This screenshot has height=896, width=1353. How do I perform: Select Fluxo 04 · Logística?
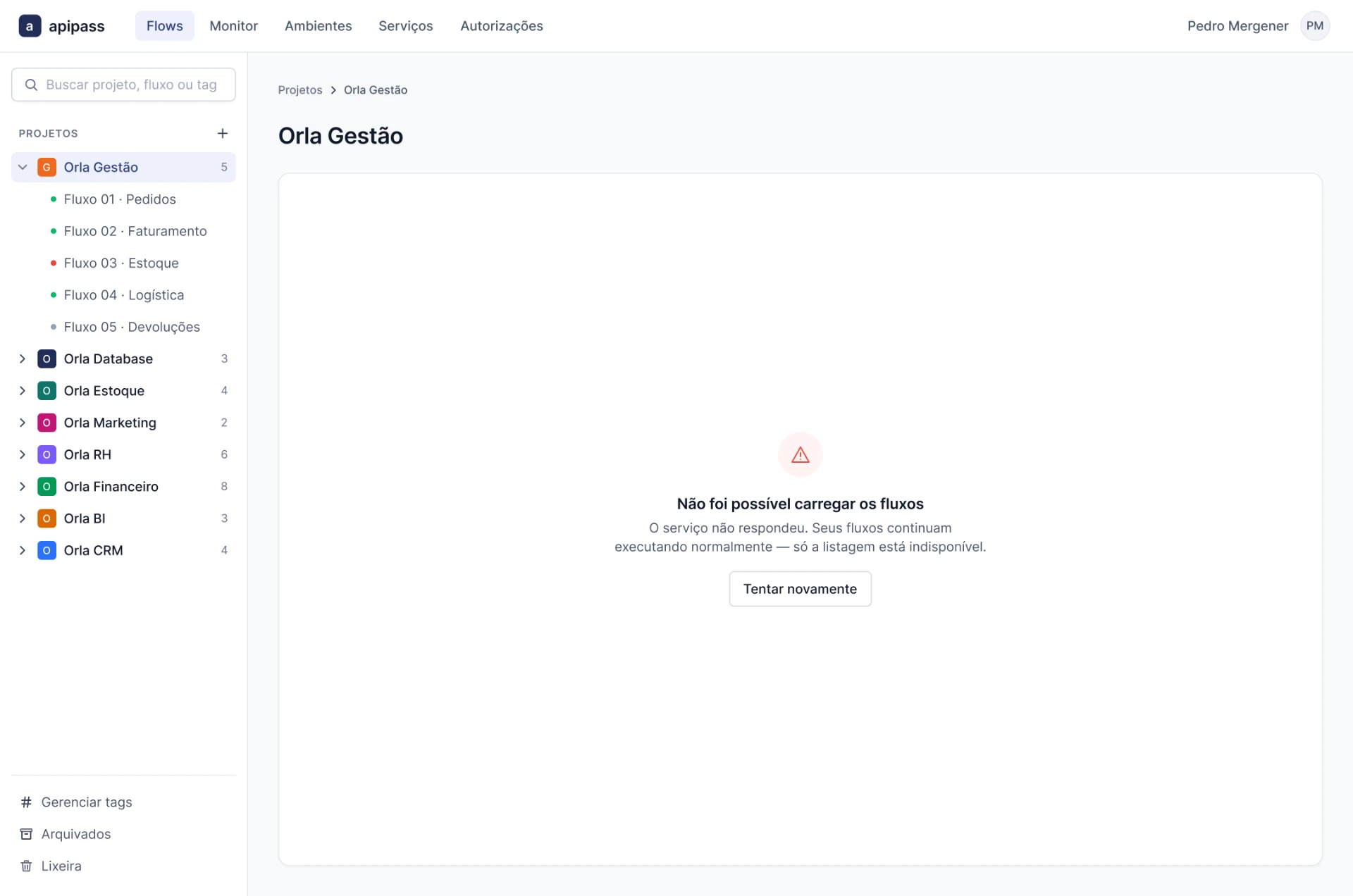(x=123, y=295)
